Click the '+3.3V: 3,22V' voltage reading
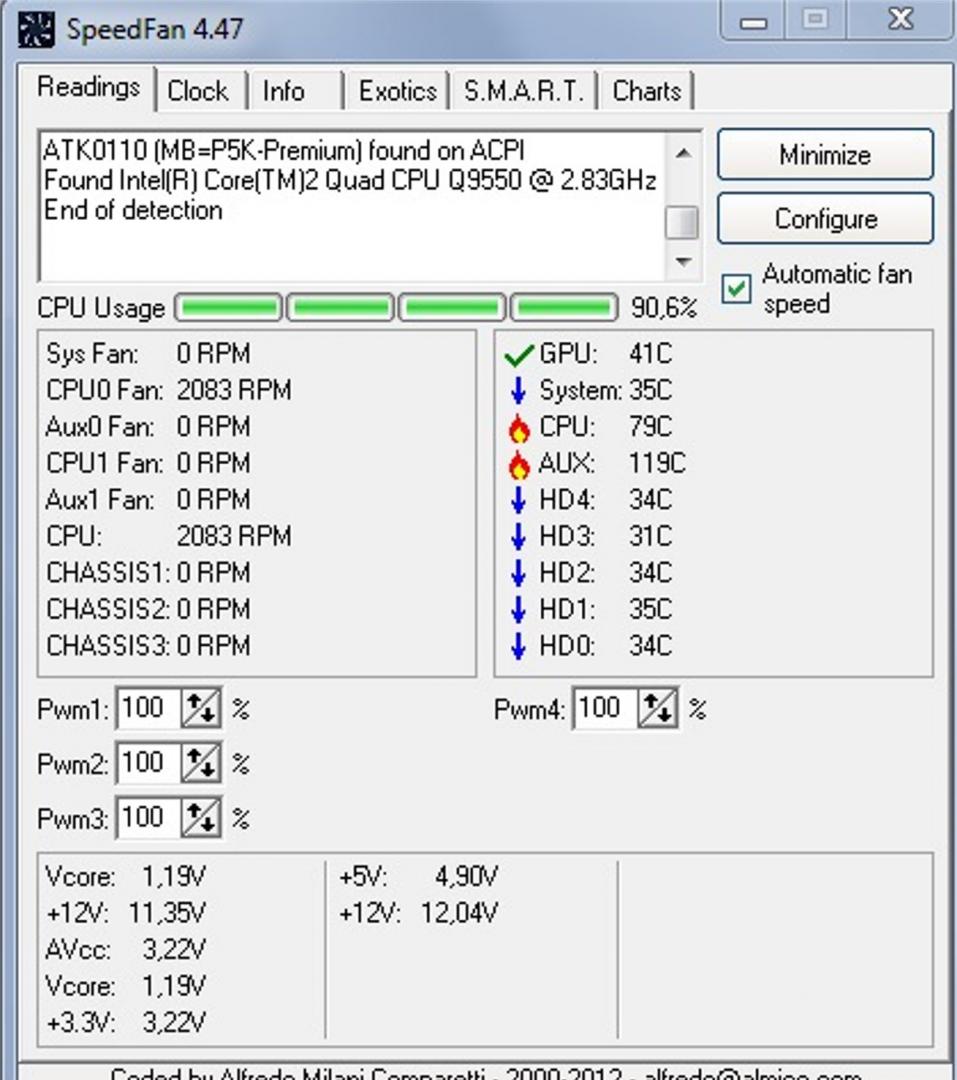This screenshot has width=957, height=1080. (x=125, y=1023)
